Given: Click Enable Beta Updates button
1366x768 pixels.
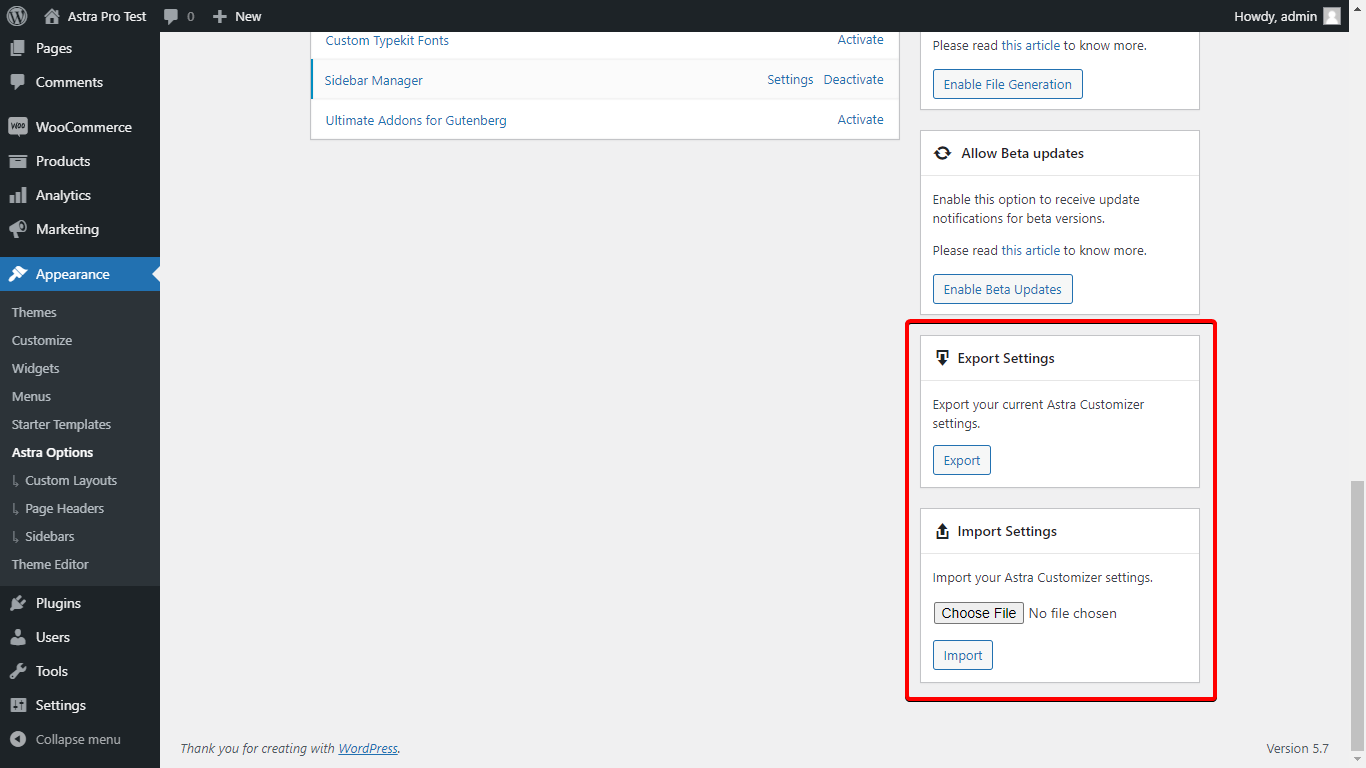Looking at the screenshot, I should (1002, 289).
